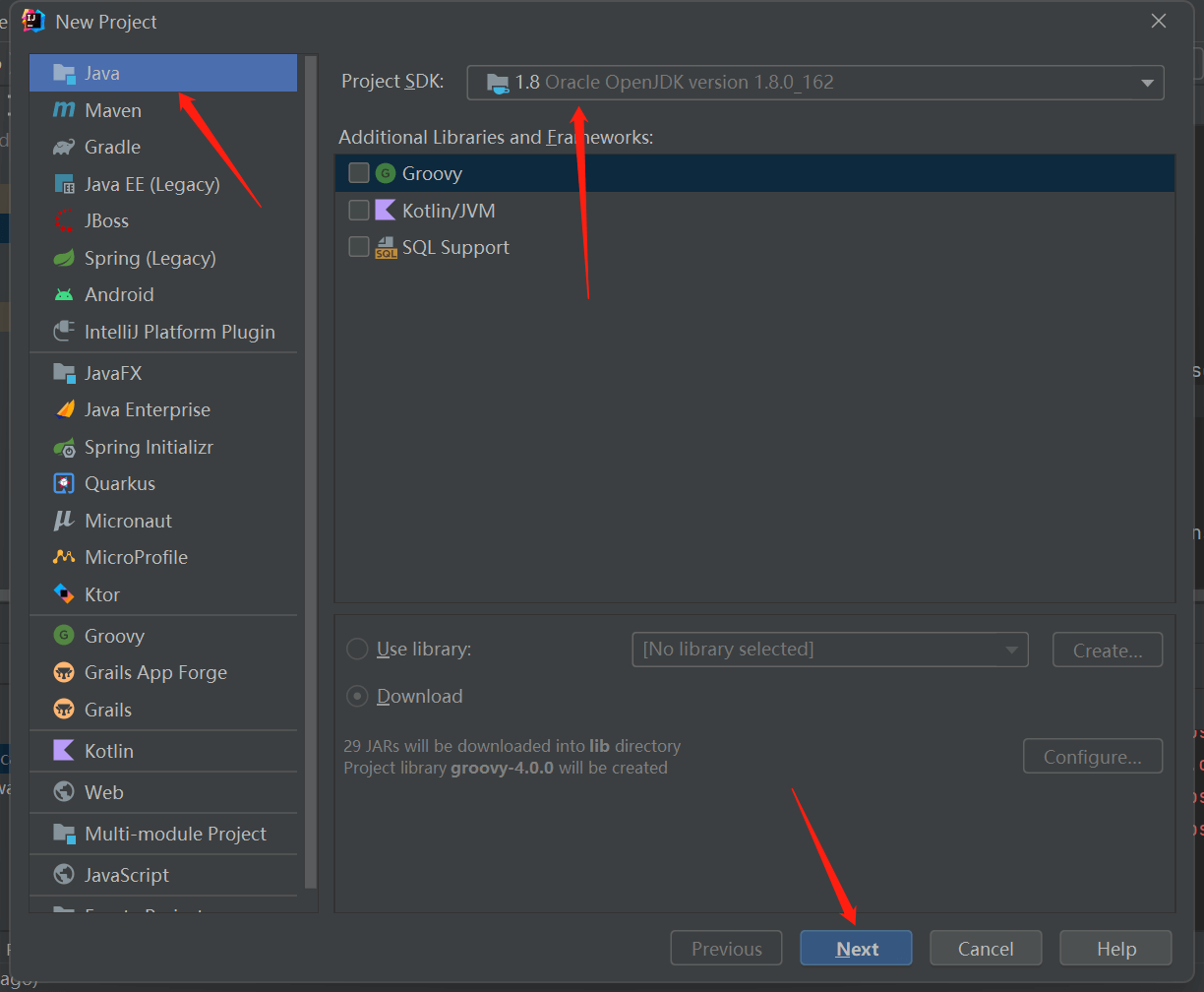This screenshot has width=1204, height=992.
Task: Click the Spring Initializr icon
Action: tap(64, 447)
